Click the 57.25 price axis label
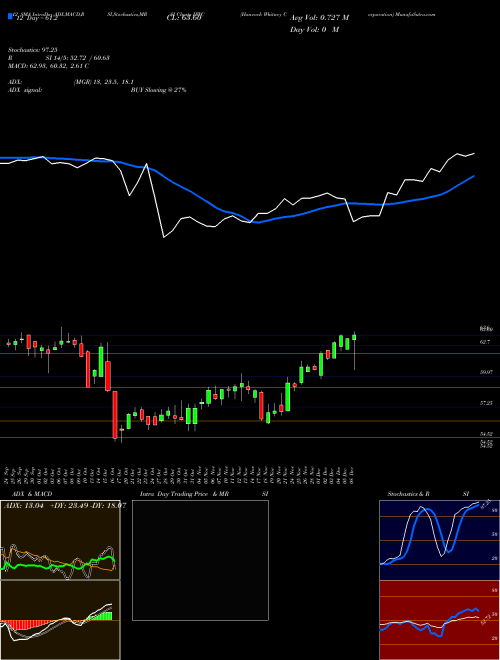Viewport: 500px width, 660px height. (x=486, y=403)
